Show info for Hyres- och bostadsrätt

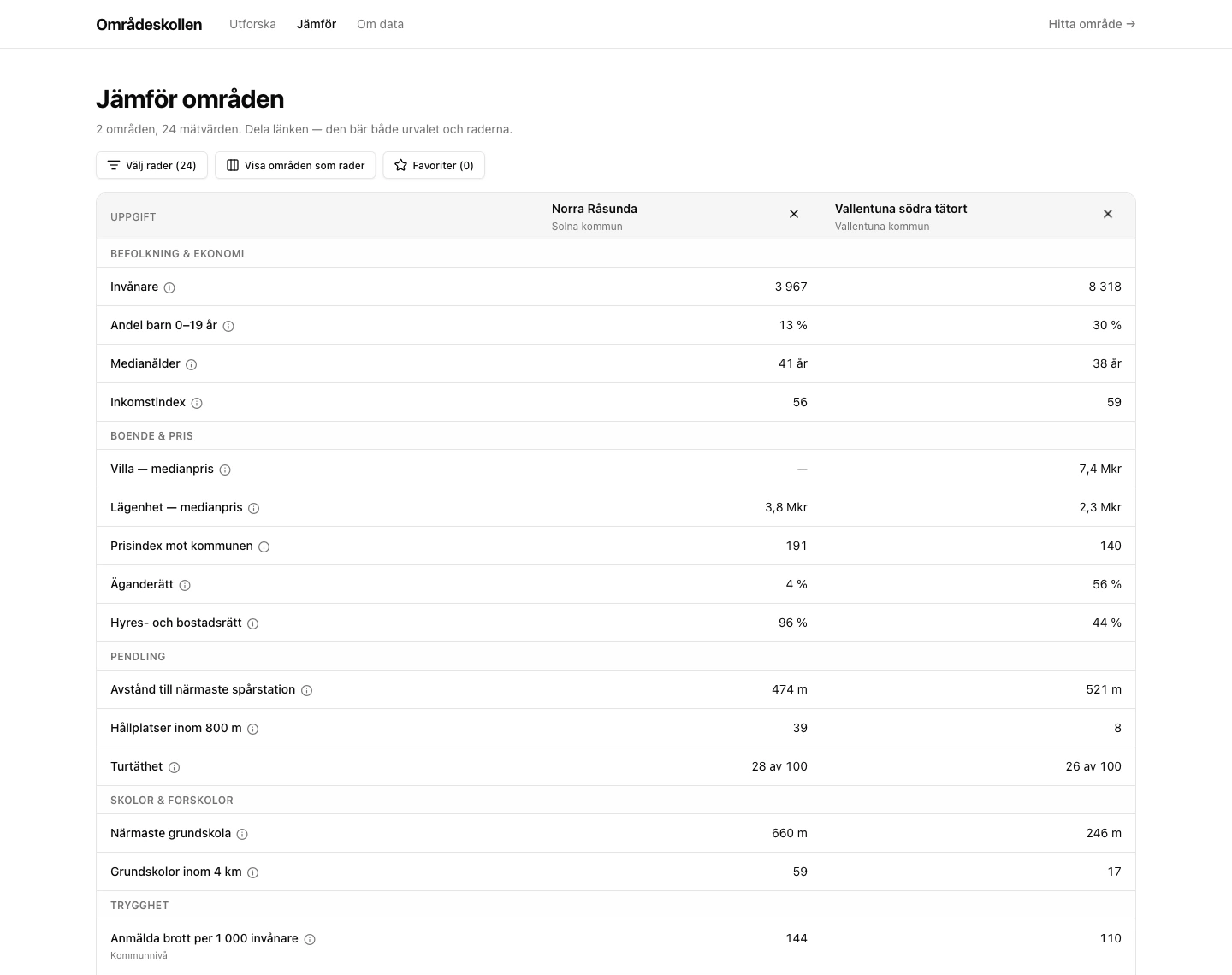(x=253, y=623)
